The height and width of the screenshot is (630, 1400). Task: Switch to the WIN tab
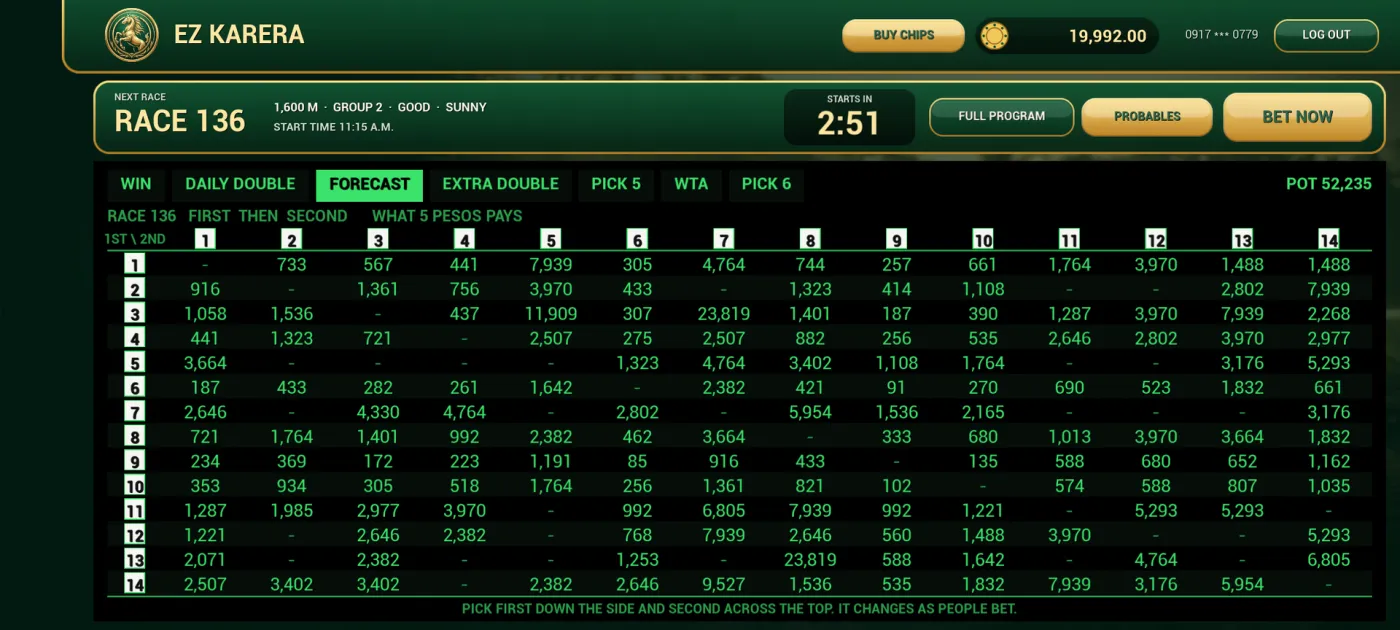[x=136, y=184]
